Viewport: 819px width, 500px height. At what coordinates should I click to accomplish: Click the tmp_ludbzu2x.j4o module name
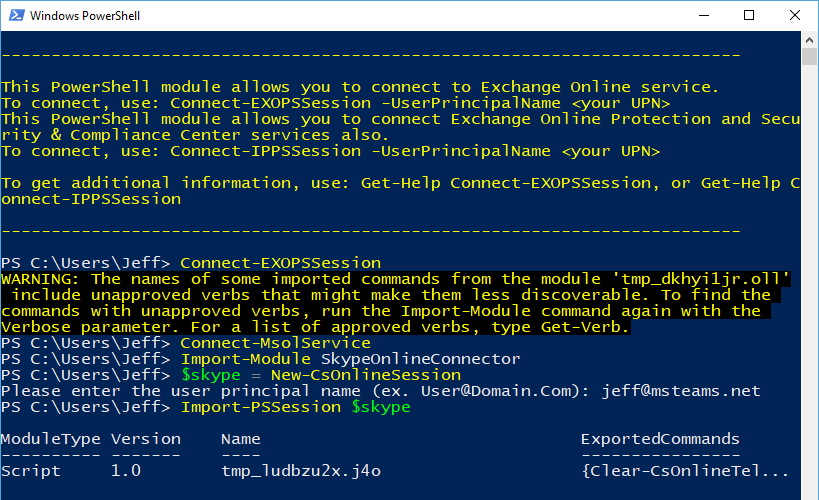[301, 471]
